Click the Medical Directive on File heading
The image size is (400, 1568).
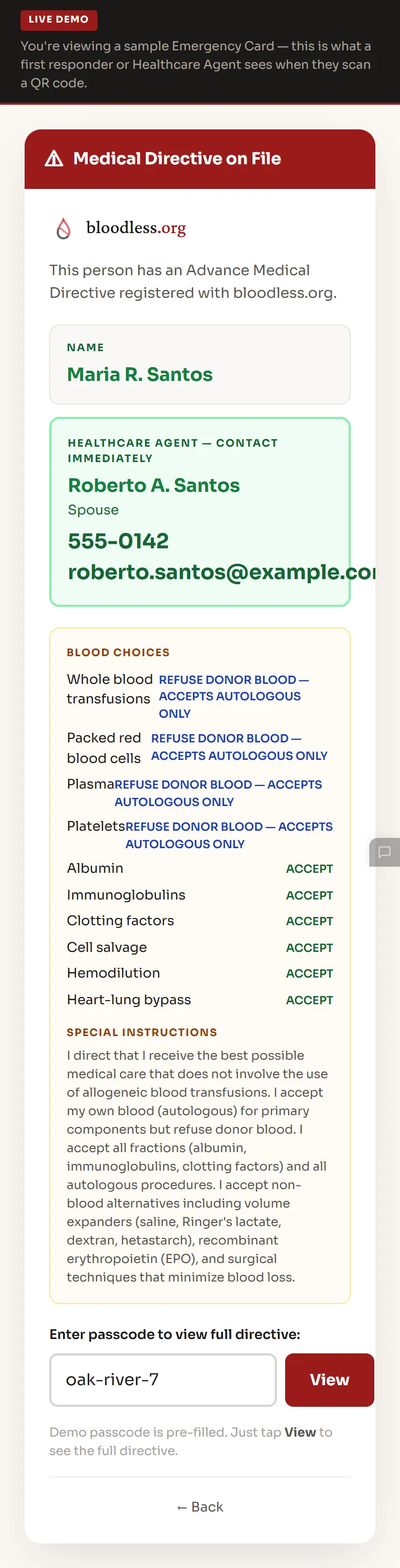[x=177, y=158]
